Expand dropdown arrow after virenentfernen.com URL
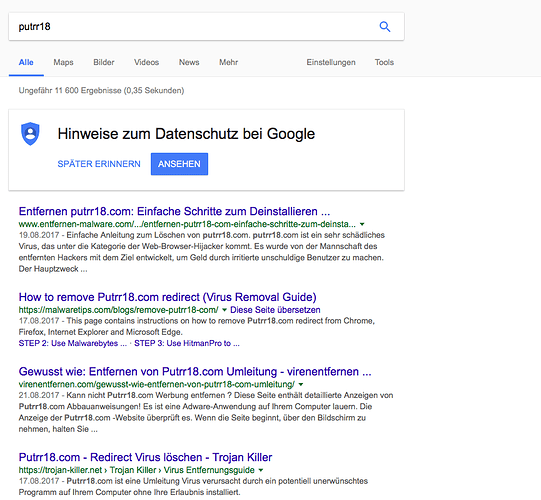541x500 pixels. 301,384
